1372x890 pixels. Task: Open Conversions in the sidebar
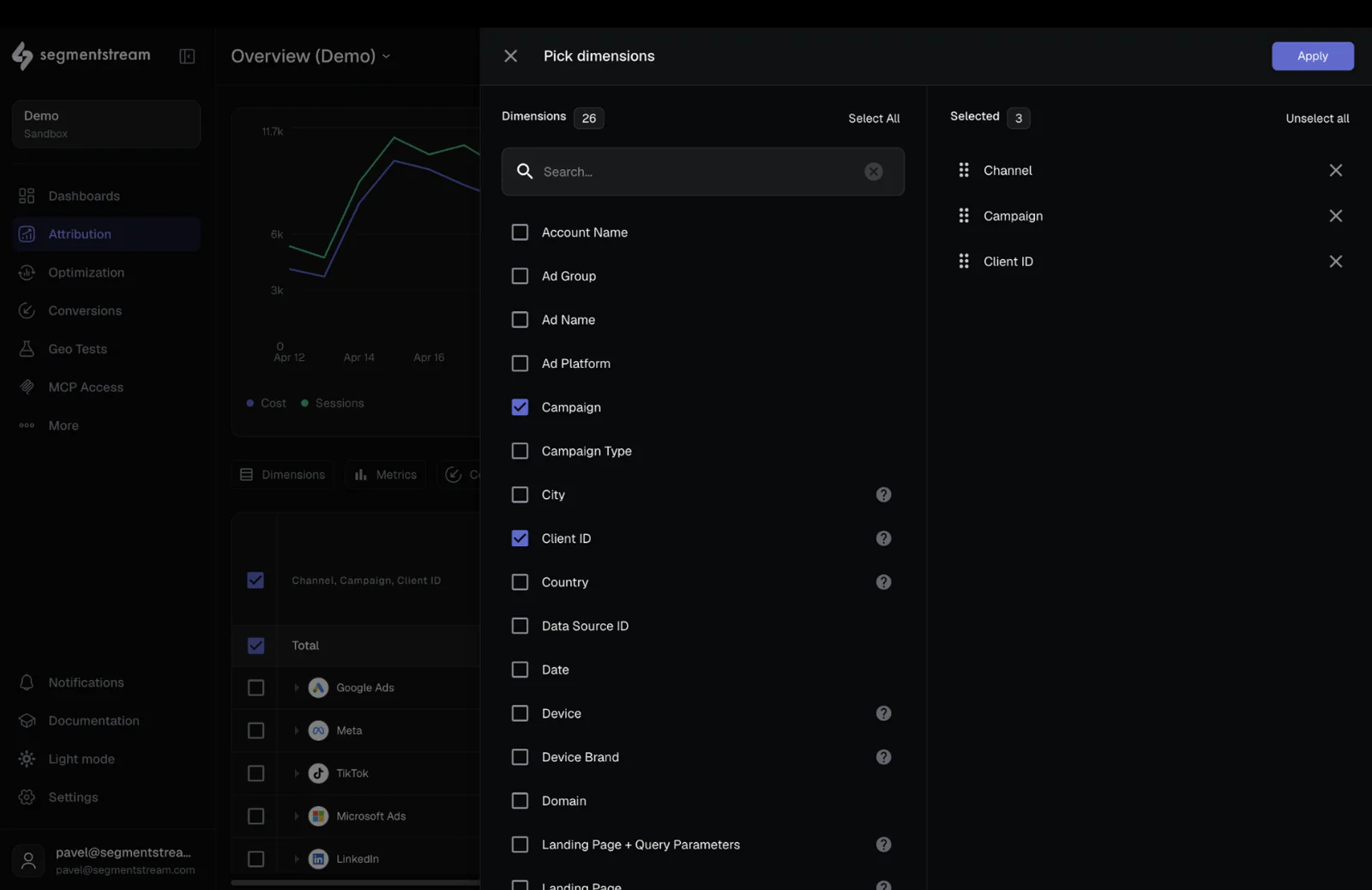point(106,311)
